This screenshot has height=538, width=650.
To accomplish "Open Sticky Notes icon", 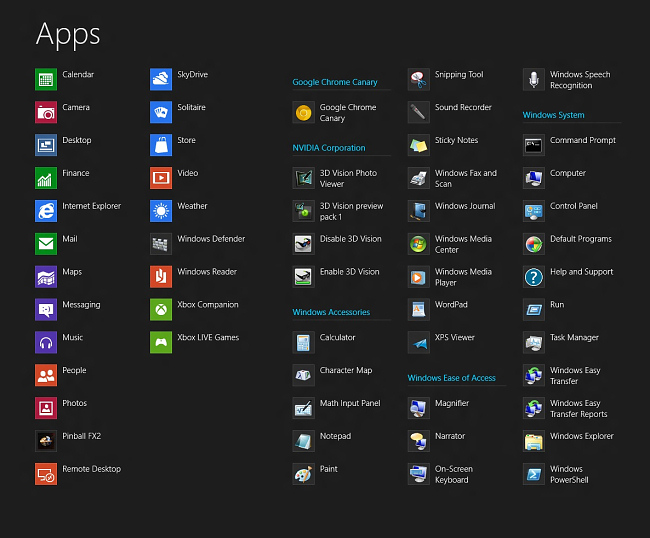I will coord(419,145).
